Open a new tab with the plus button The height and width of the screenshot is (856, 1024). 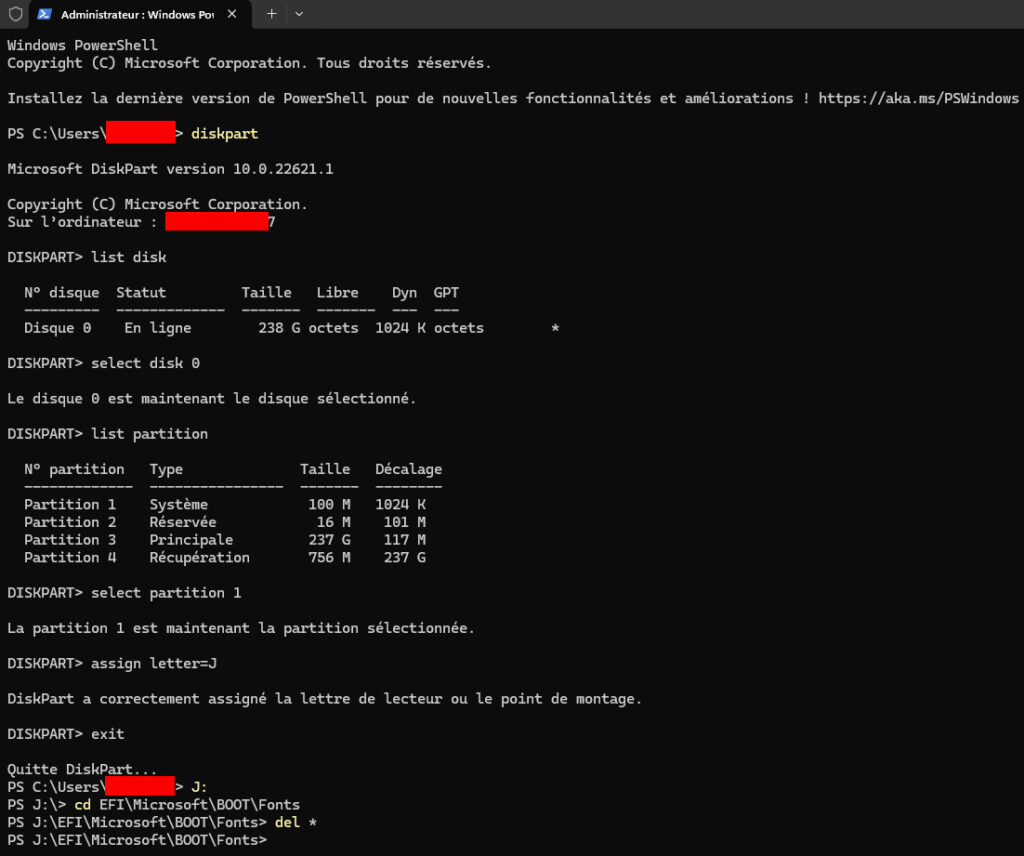pyautogui.click(x=271, y=14)
